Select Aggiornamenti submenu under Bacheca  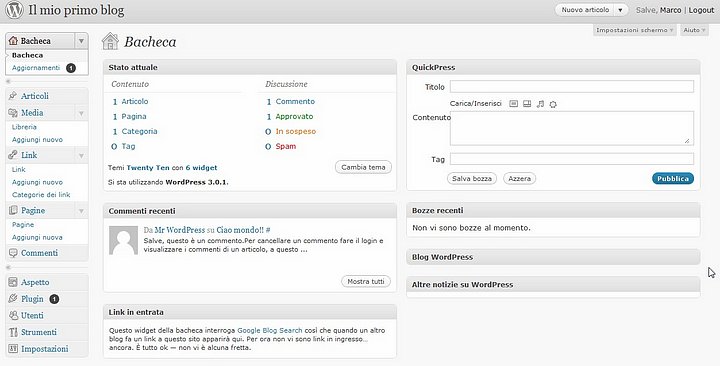coord(36,68)
